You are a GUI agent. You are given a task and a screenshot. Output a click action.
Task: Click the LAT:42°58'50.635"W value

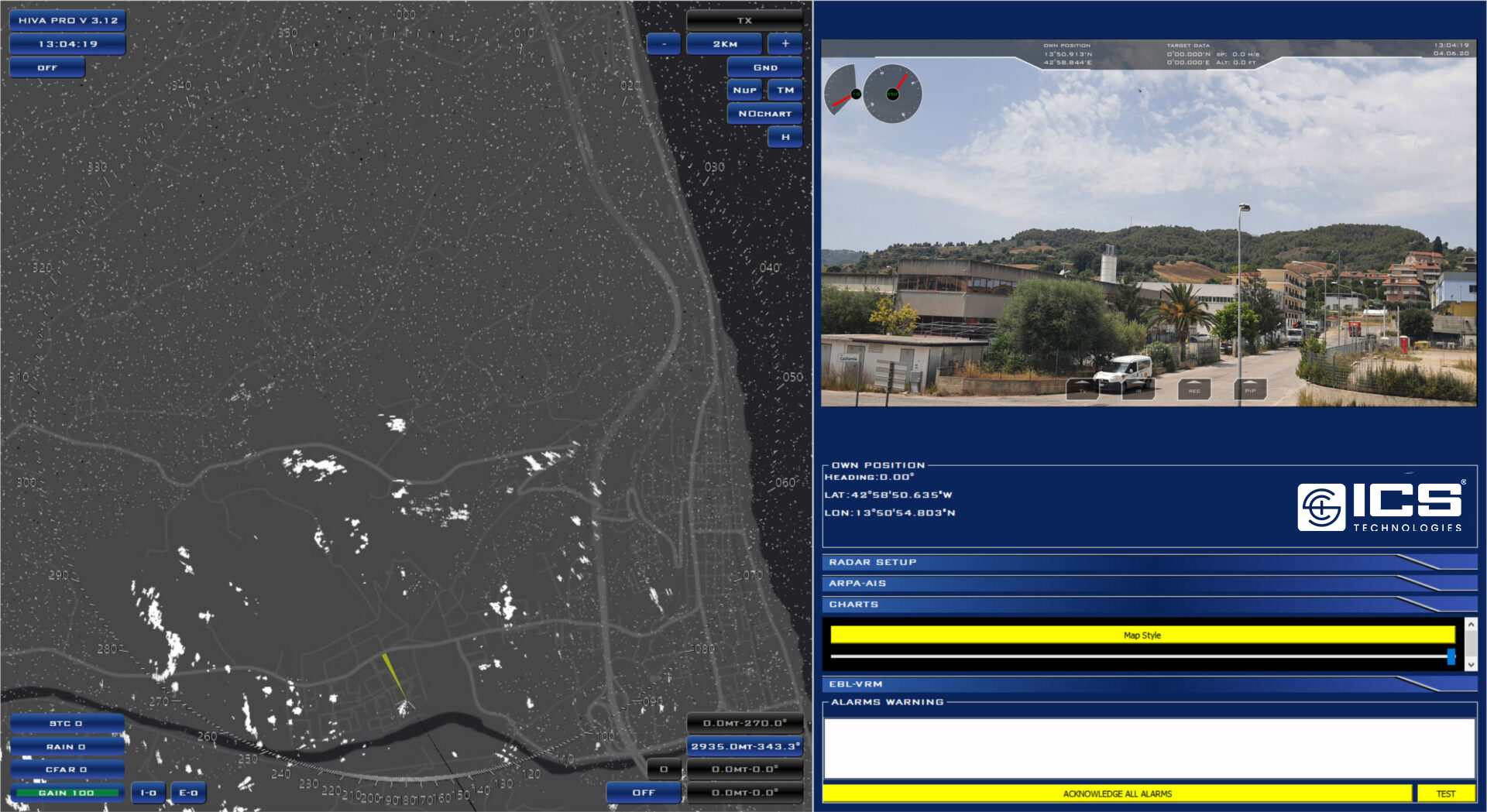(x=888, y=495)
